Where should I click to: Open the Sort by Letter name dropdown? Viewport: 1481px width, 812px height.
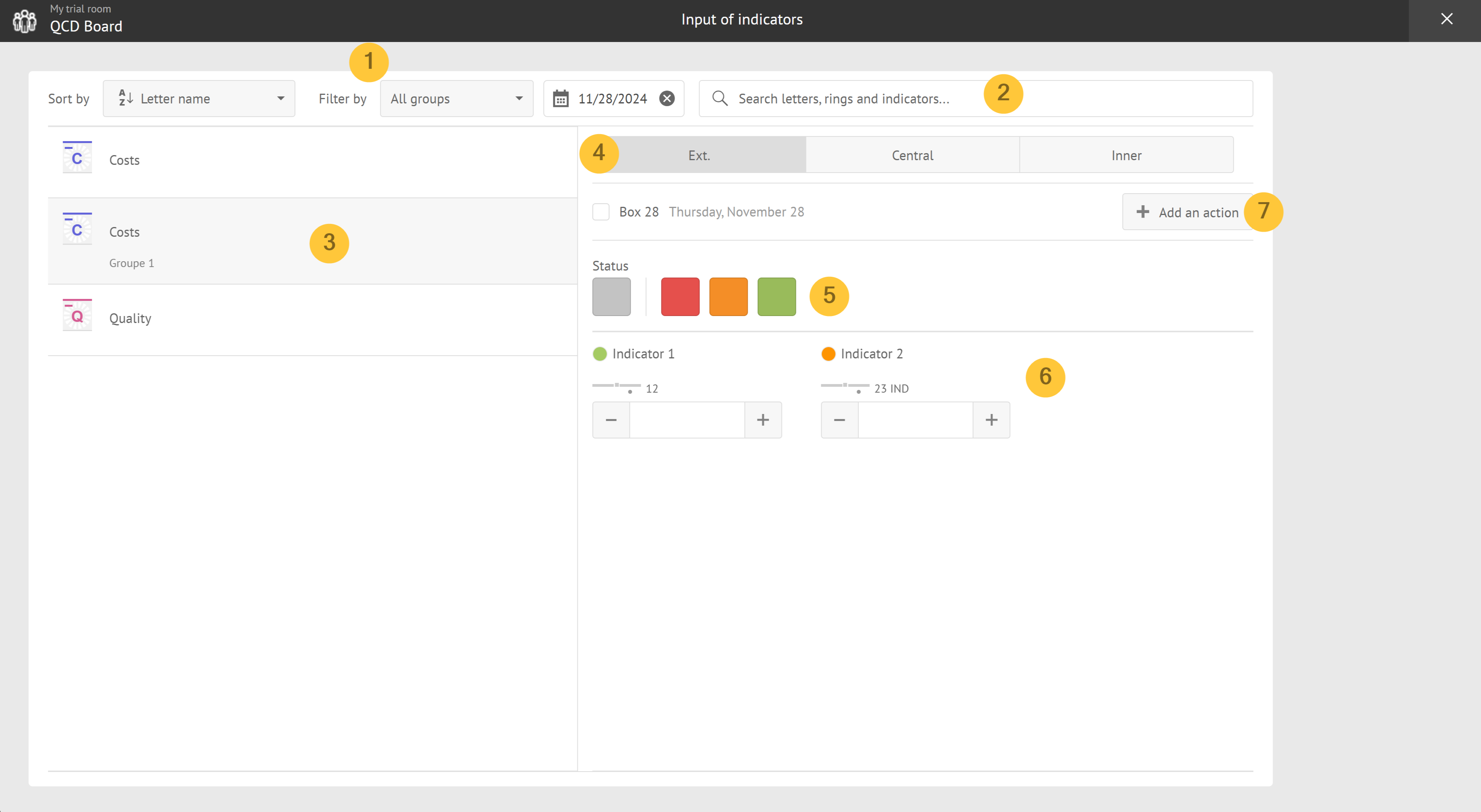199,99
